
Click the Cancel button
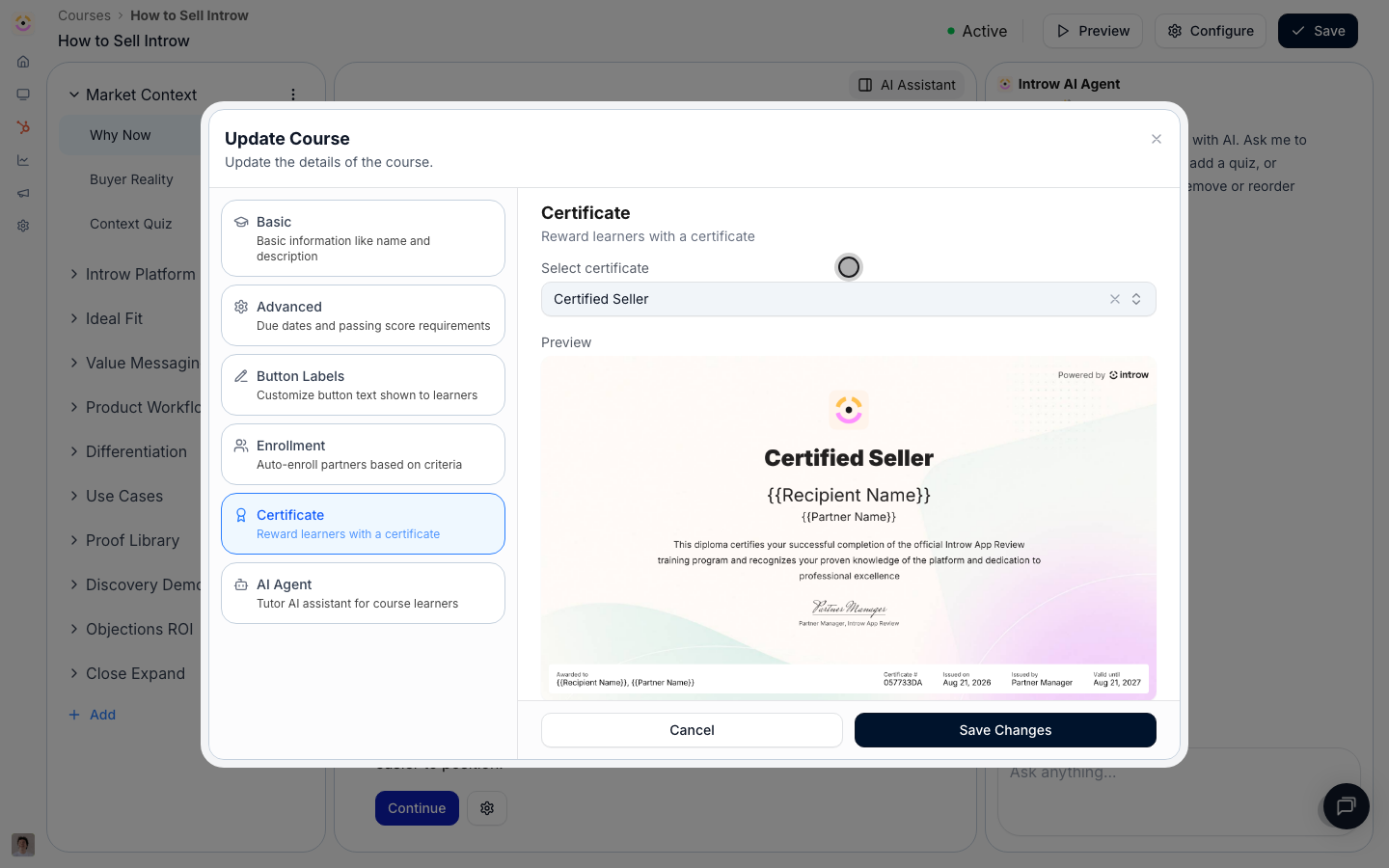pyautogui.click(x=692, y=730)
